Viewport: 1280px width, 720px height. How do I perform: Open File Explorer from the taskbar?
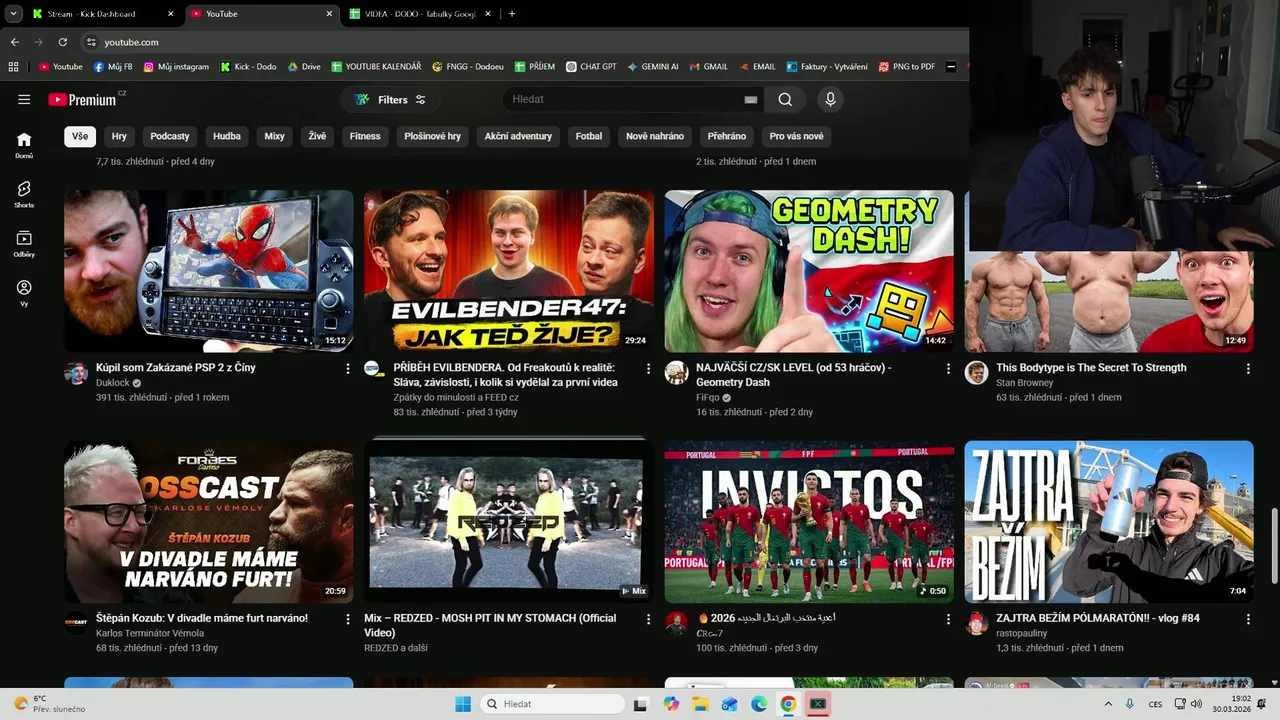700,704
